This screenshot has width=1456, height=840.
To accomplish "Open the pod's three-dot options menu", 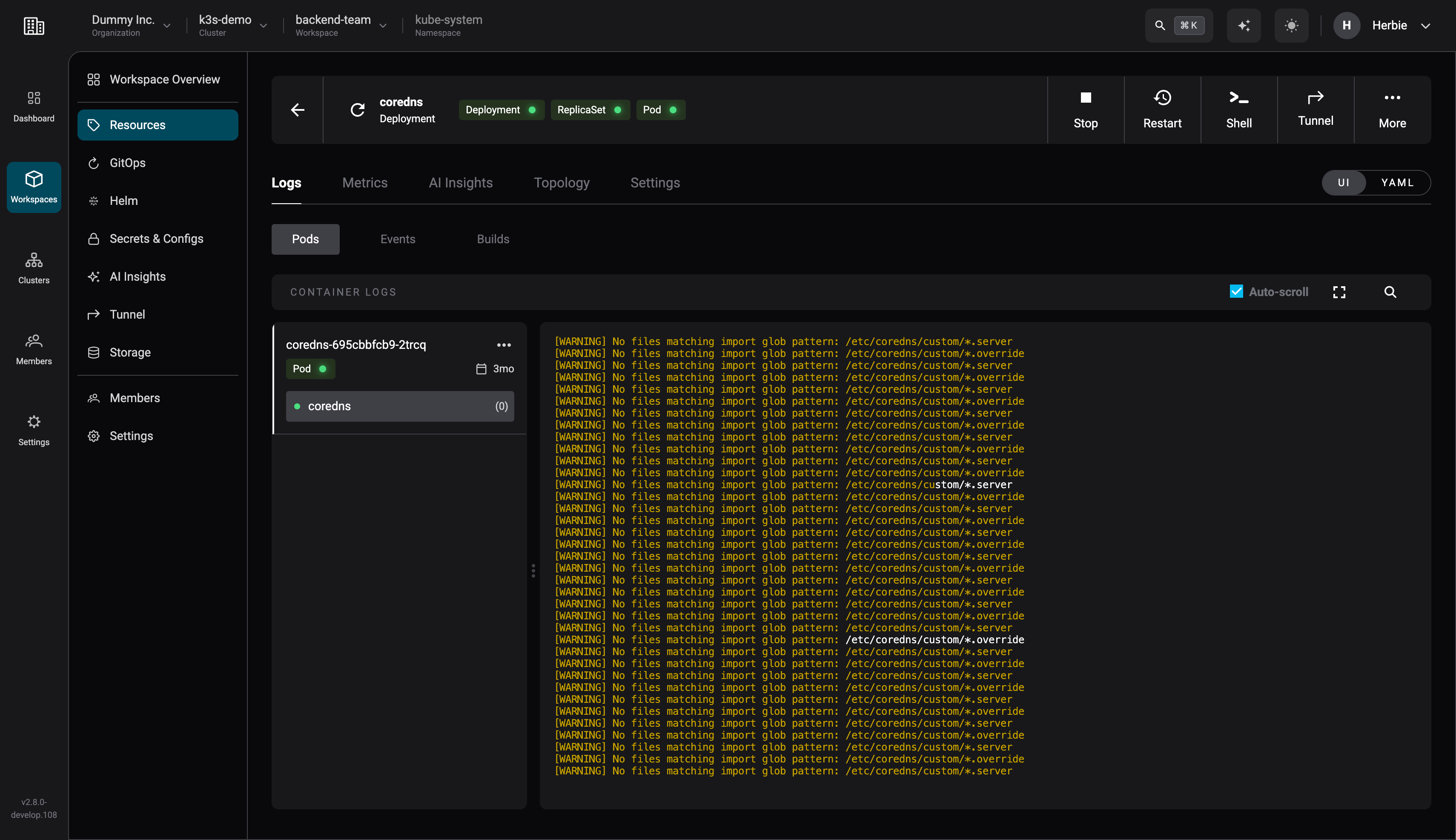I will click(503, 345).
